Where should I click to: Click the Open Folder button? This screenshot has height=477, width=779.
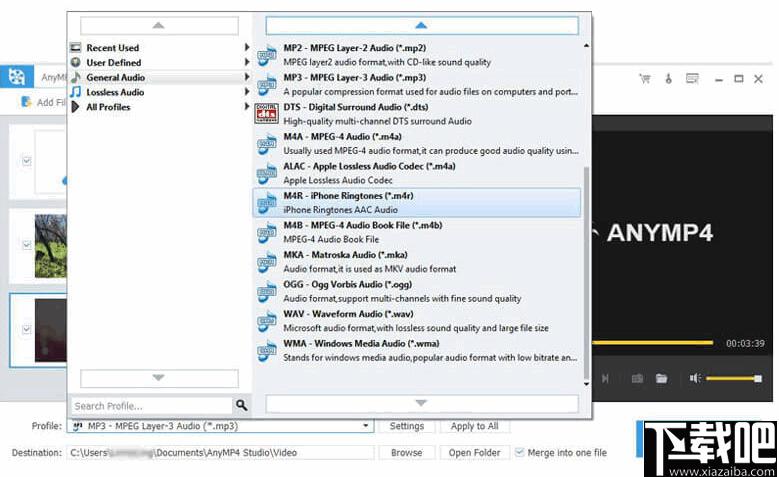(x=474, y=453)
